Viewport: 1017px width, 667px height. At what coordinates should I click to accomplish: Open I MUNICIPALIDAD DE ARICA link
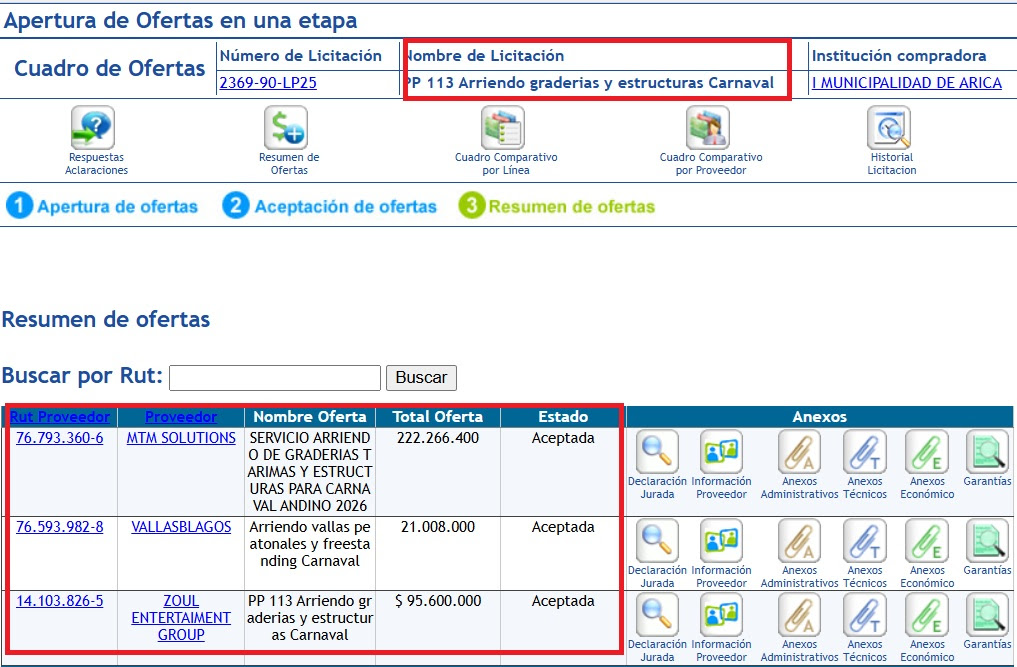pos(906,83)
